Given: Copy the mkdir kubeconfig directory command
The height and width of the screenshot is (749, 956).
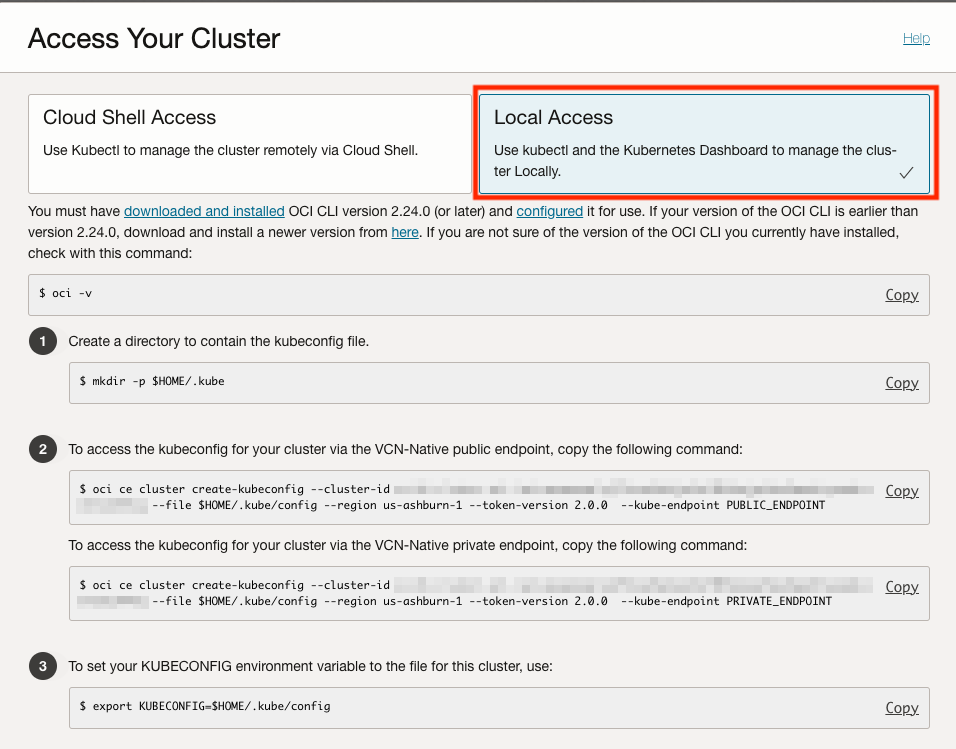Looking at the screenshot, I should coord(901,383).
